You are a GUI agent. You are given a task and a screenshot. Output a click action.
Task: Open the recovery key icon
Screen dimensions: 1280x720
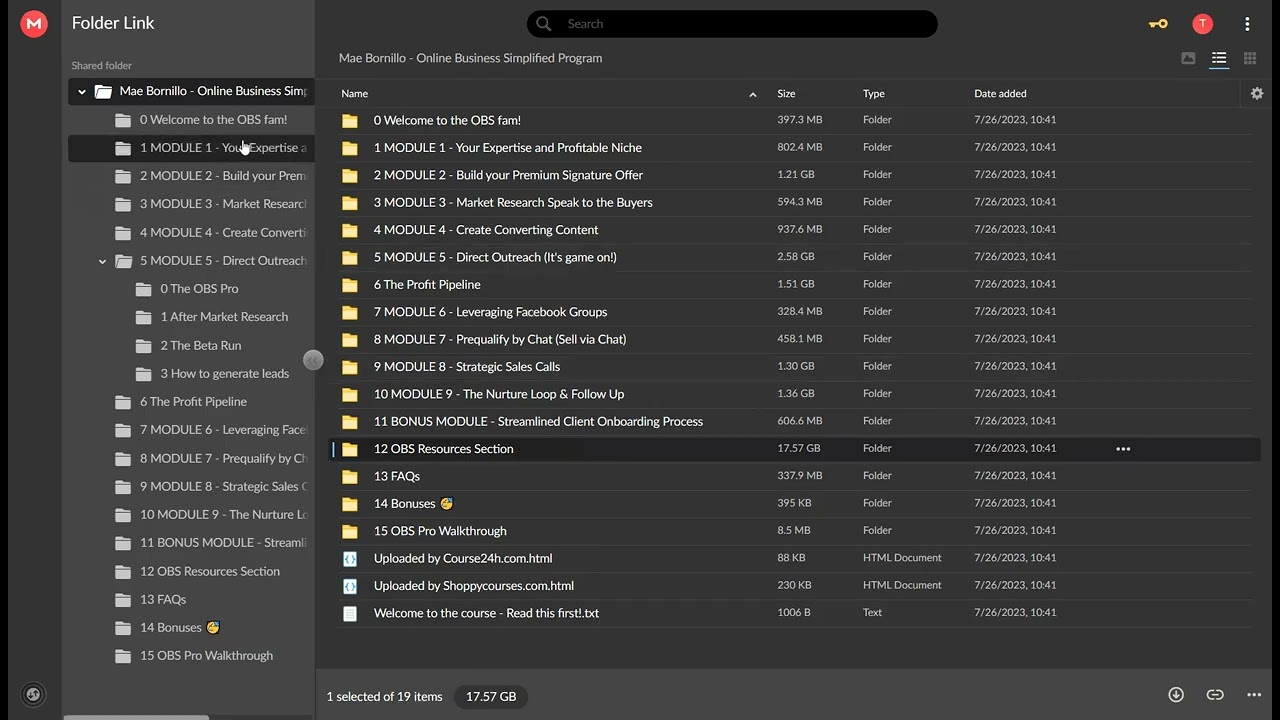pos(1158,24)
